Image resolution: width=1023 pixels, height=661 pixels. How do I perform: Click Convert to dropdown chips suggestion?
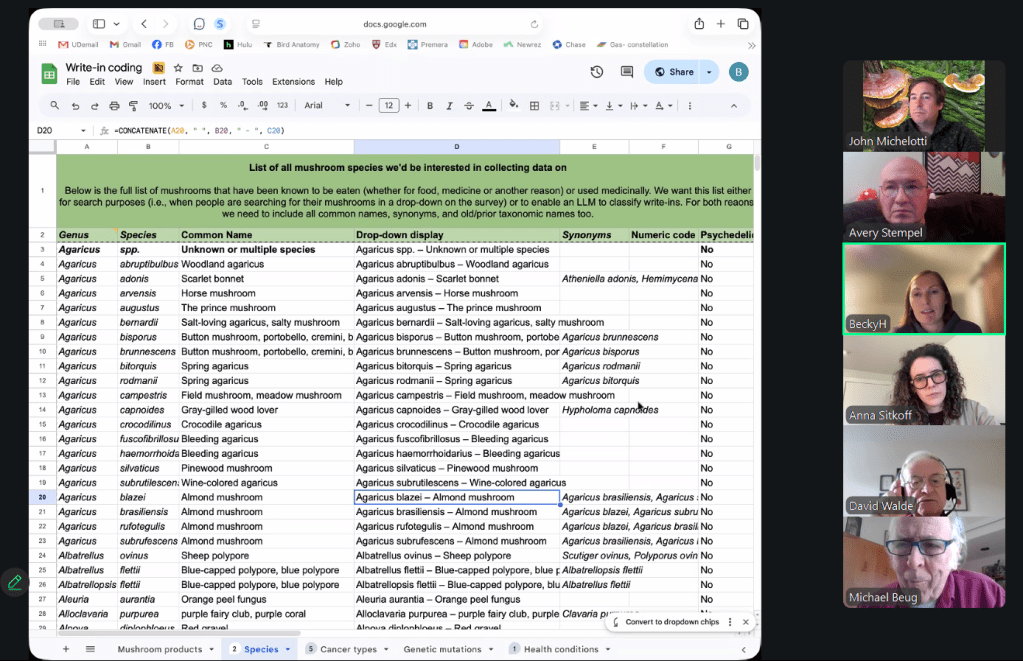(672, 622)
